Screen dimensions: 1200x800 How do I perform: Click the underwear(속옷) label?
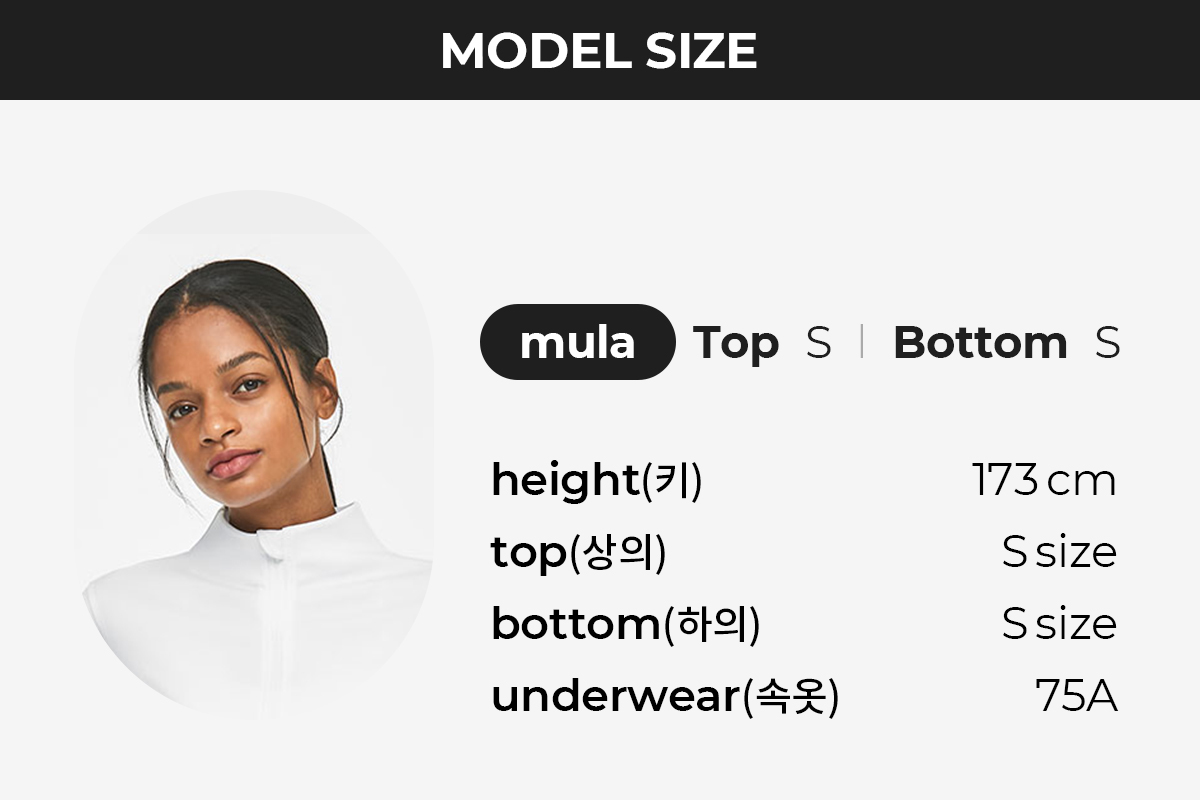[665, 697]
